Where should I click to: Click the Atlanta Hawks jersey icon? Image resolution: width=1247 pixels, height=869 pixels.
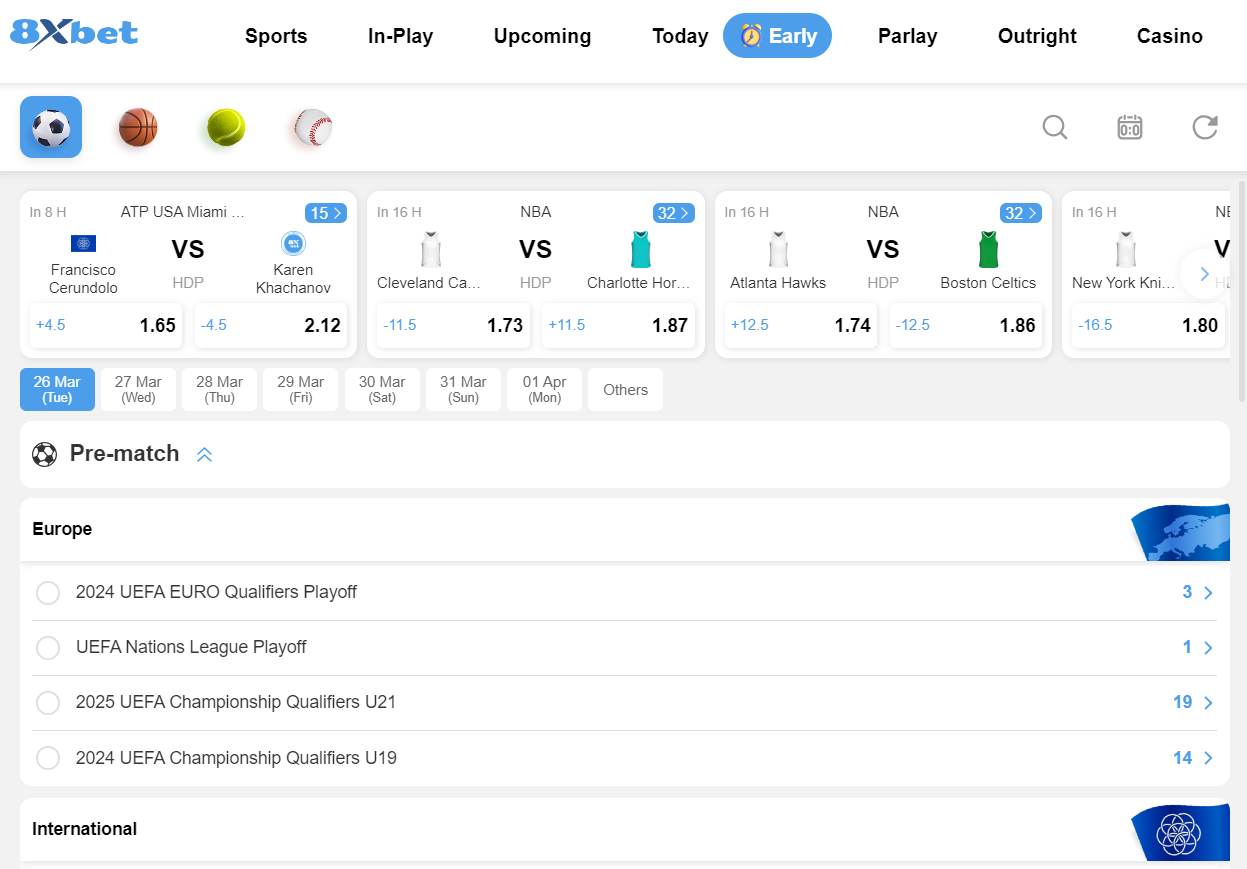click(x=778, y=249)
